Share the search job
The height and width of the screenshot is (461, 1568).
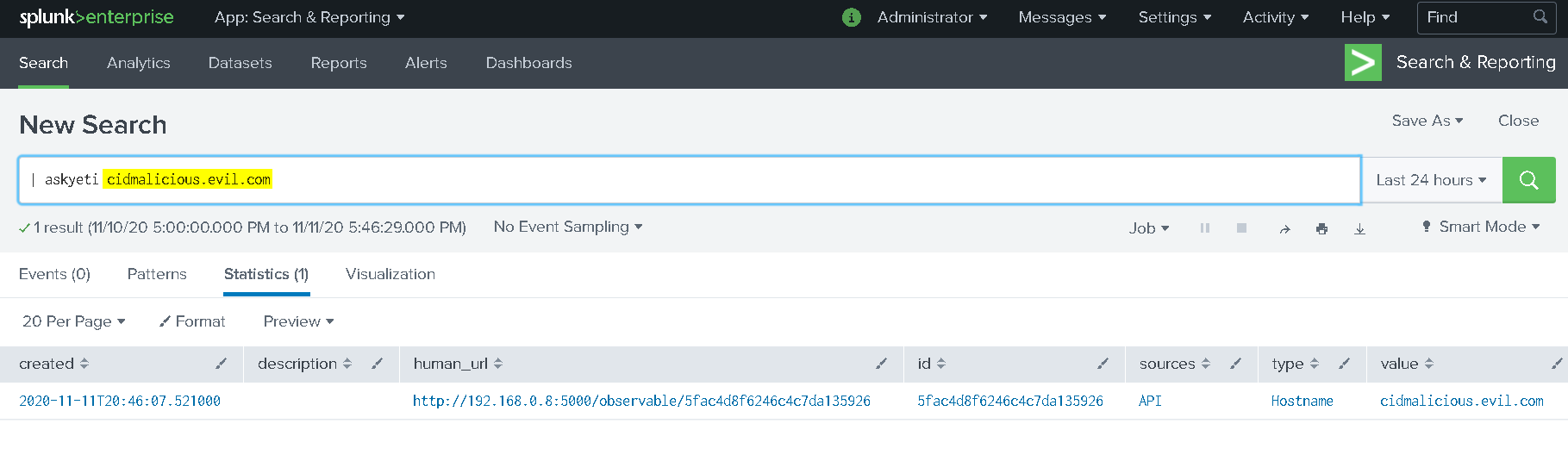click(x=1284, y=228)
